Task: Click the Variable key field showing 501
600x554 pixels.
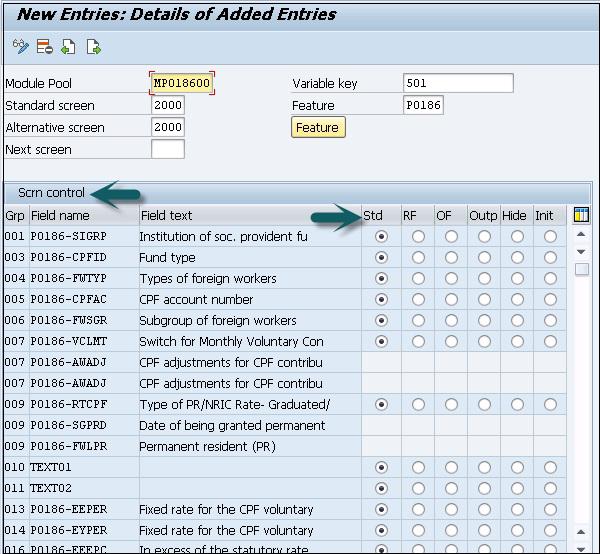Action: [458, 83]
